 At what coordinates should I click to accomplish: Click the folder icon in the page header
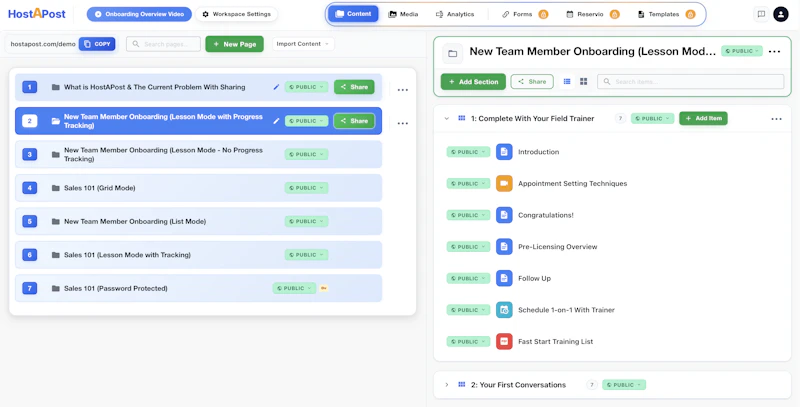click(x=453, y=53)
